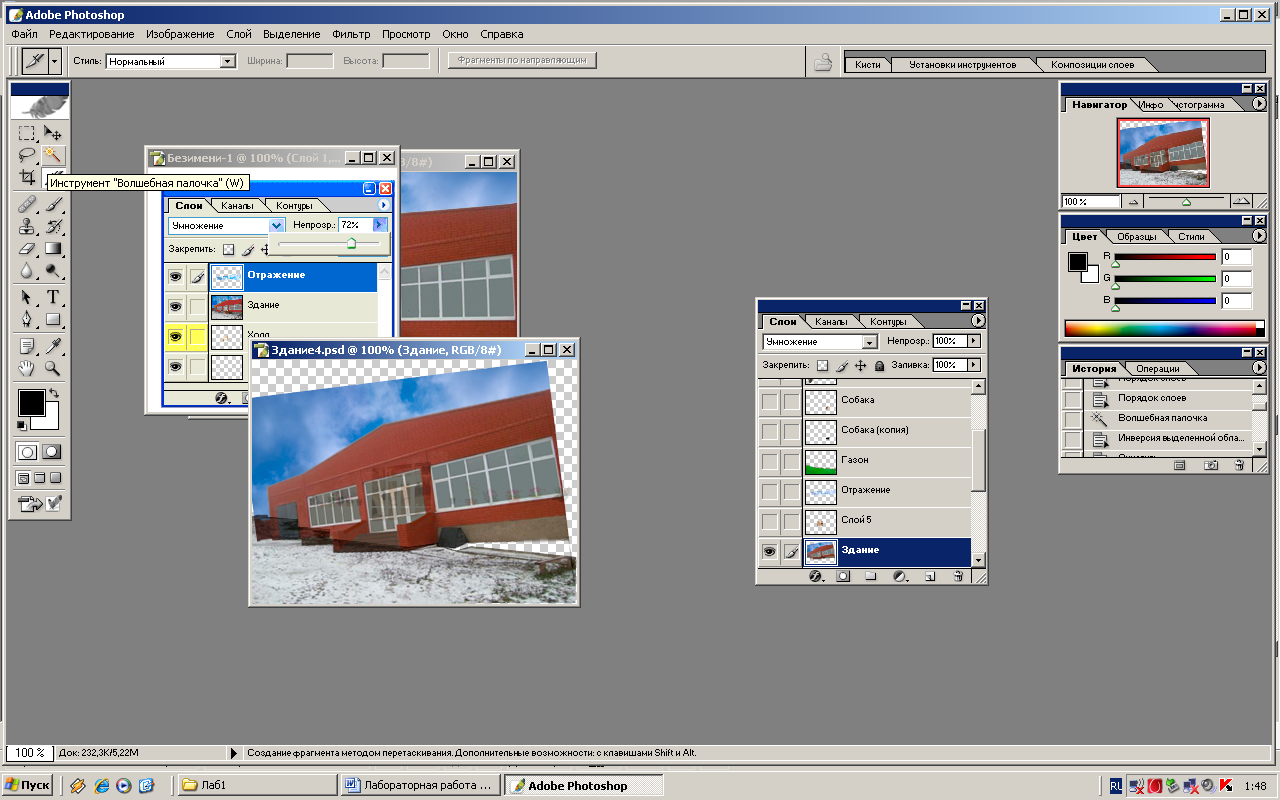Select the Lasso tool

coord(27,155)
